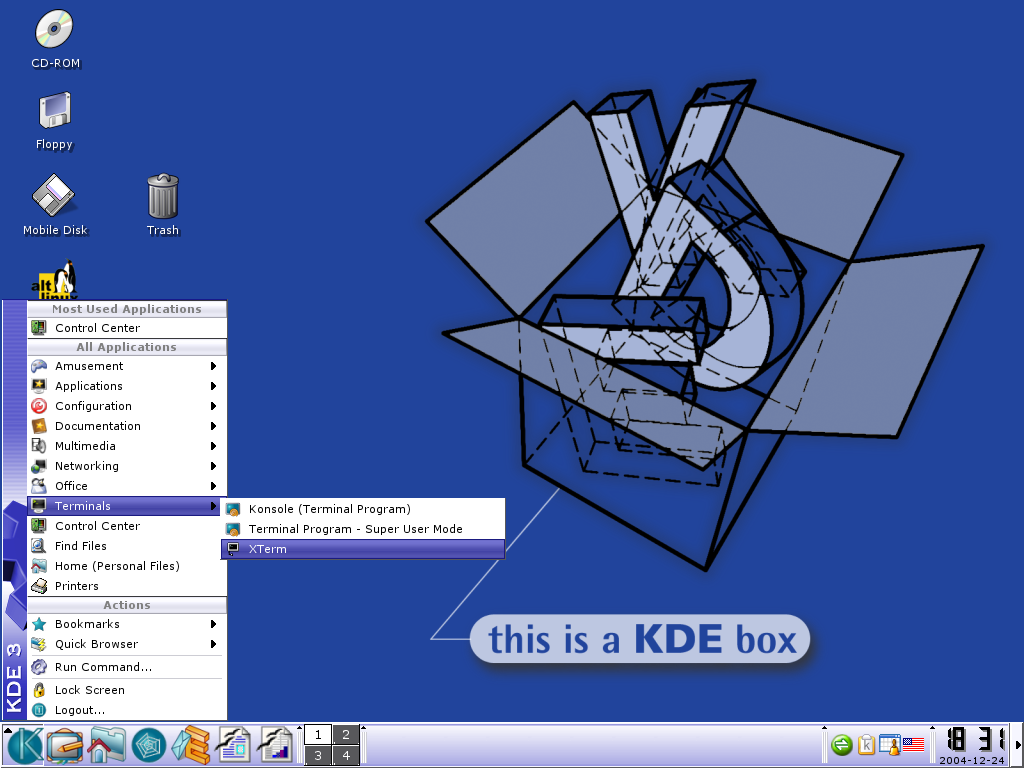Open the KOrganizer alarm daemon tray icon
Image resolution: width=1024 pixels, height=768 pixels.
pos(890,744)
